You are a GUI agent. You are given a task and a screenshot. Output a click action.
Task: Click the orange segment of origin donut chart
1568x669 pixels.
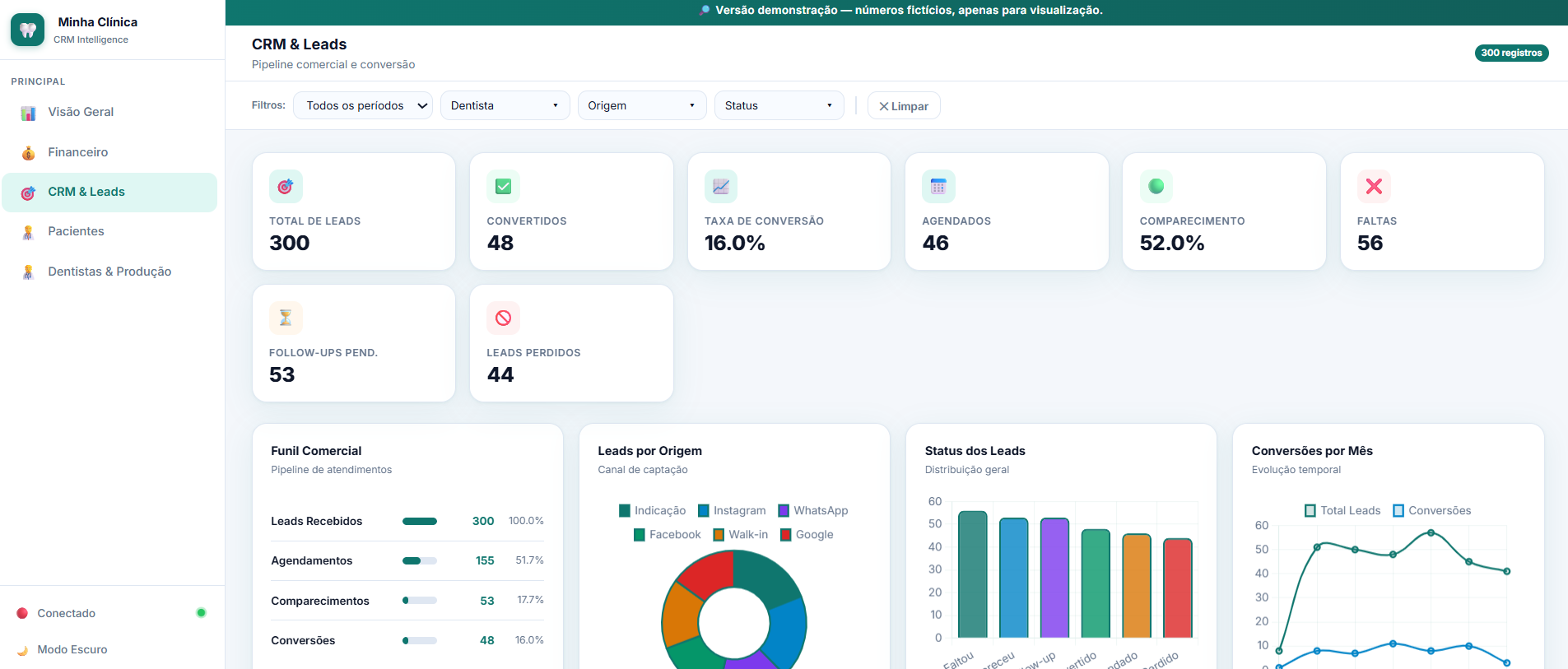[x=682, y=616]
